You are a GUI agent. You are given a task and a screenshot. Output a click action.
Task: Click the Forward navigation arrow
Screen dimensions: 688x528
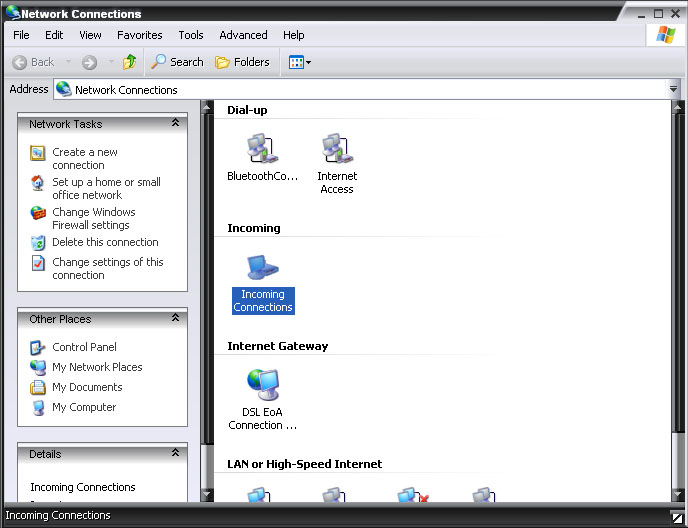[x=89, y=62]
